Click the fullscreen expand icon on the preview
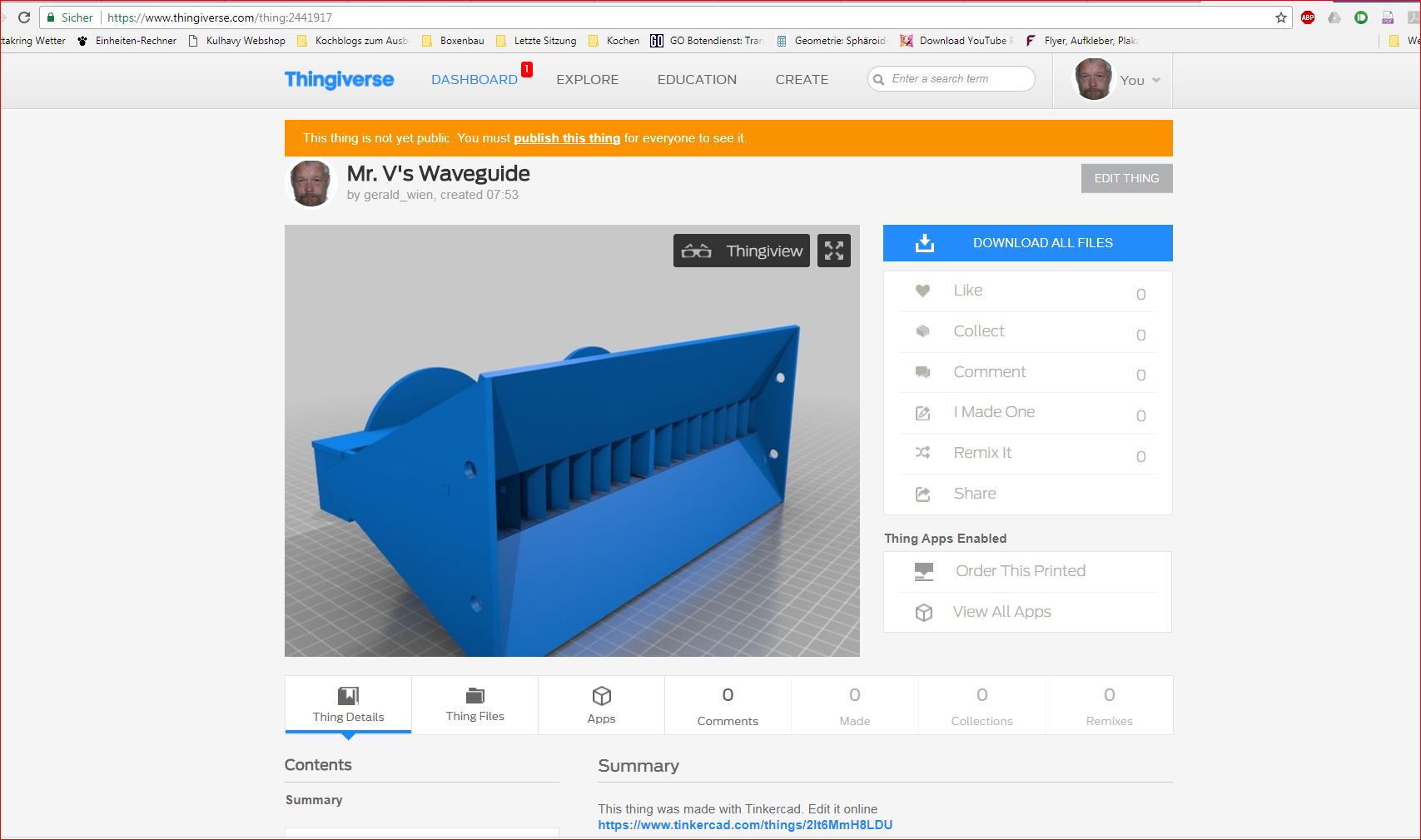This screenshot has width=1421, height=840. 834,251
